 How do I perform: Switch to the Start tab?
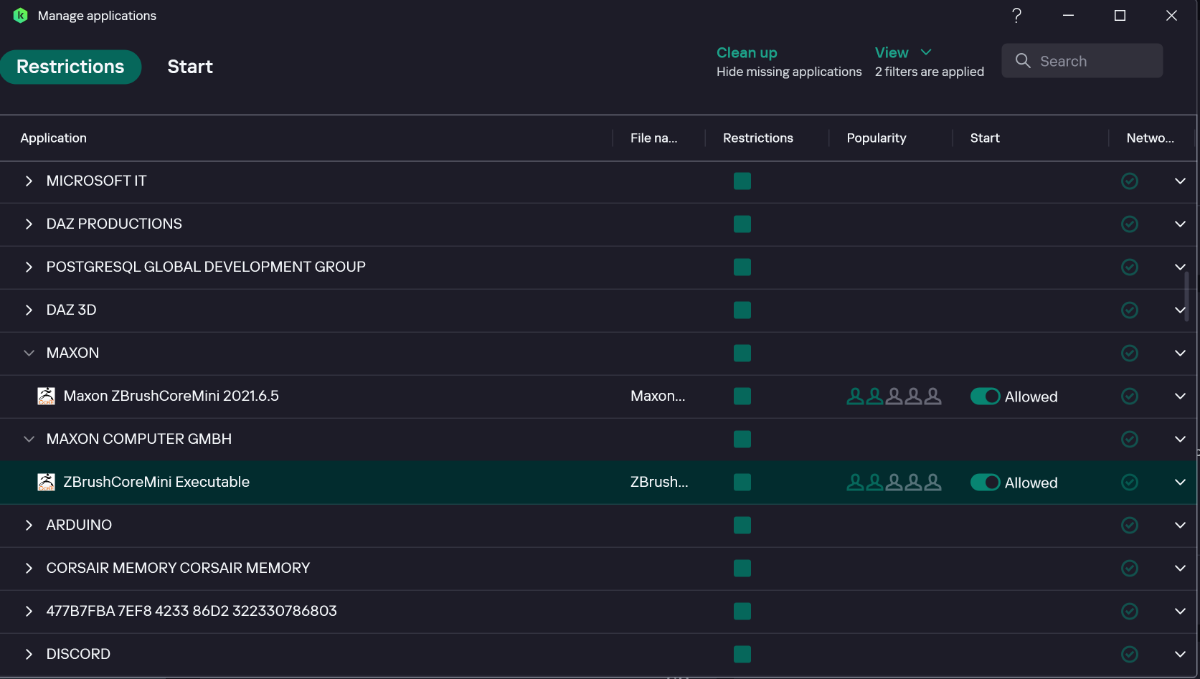(190, 67)
